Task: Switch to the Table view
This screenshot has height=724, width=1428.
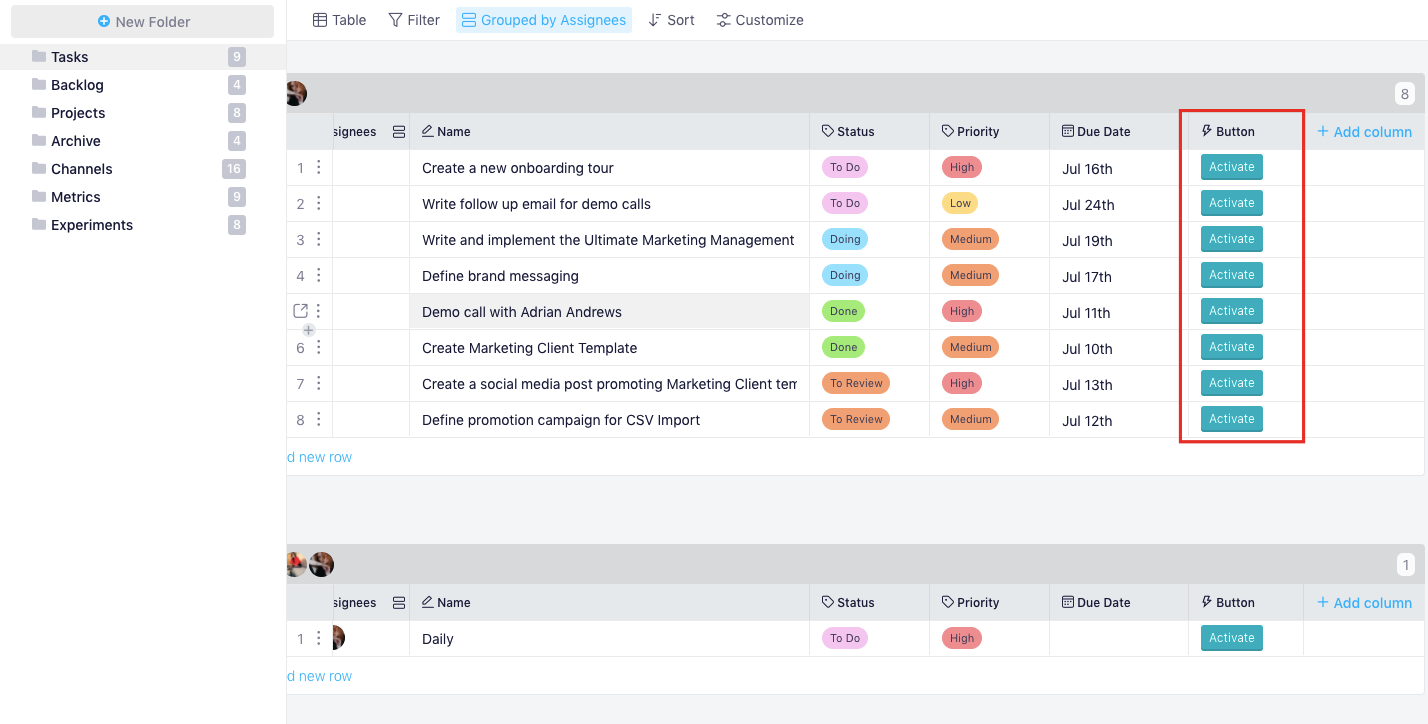Action: [x=339, y=20]
